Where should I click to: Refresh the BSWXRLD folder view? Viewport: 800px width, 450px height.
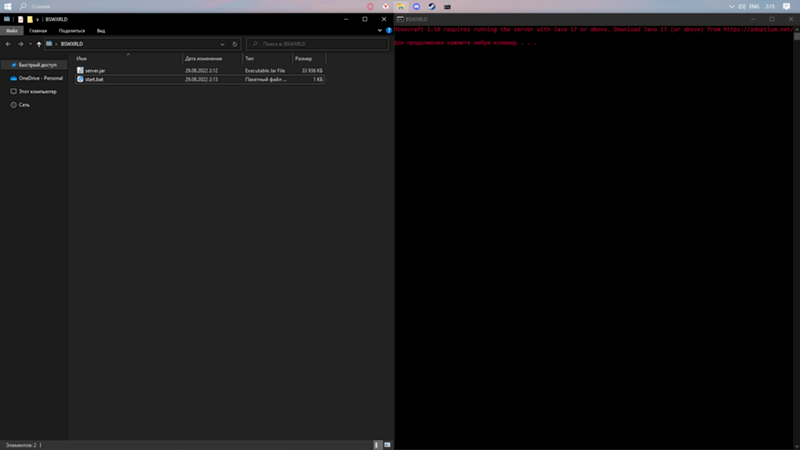(x=235, y=44)
